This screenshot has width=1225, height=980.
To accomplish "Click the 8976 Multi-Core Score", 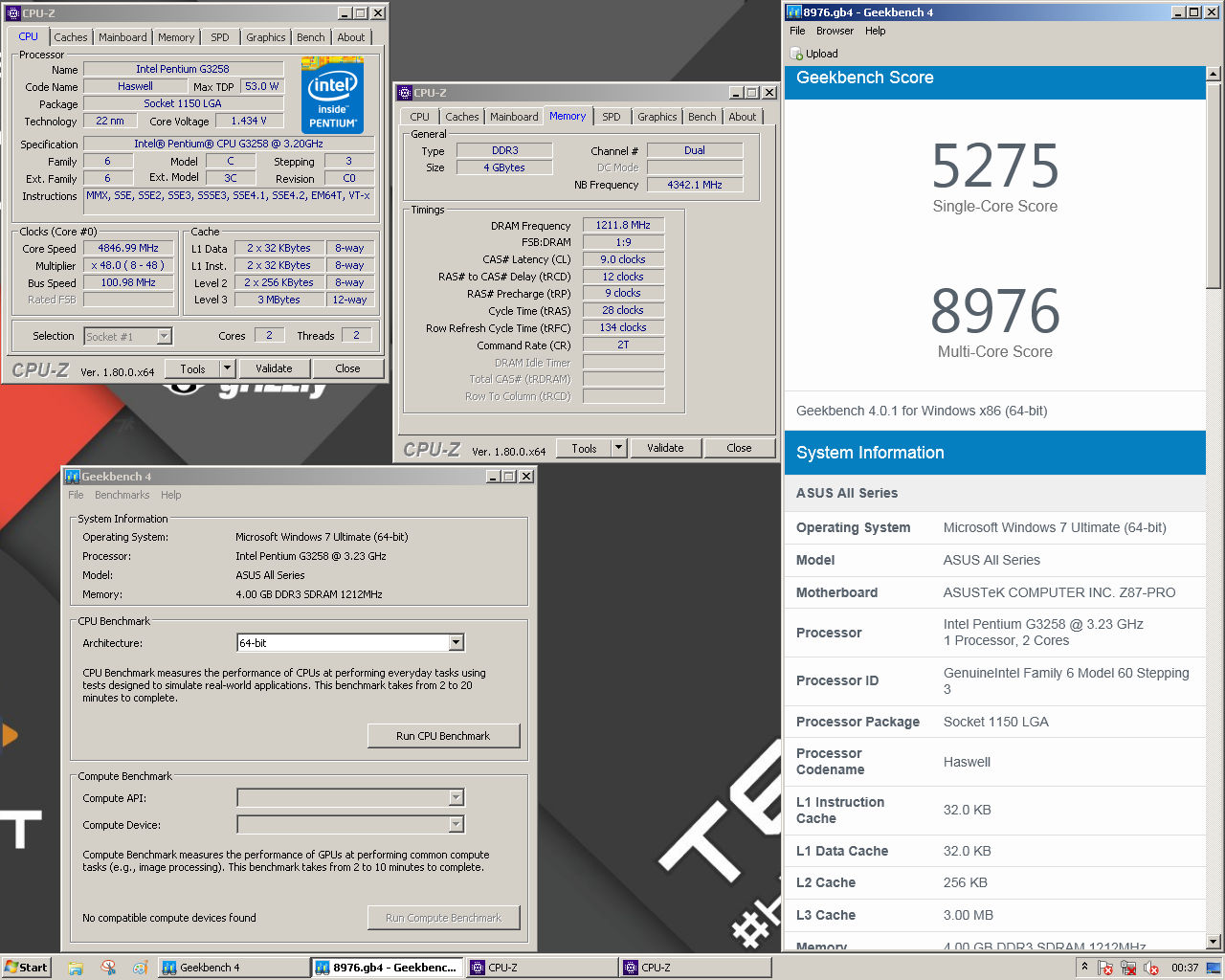I will point(995,311).
